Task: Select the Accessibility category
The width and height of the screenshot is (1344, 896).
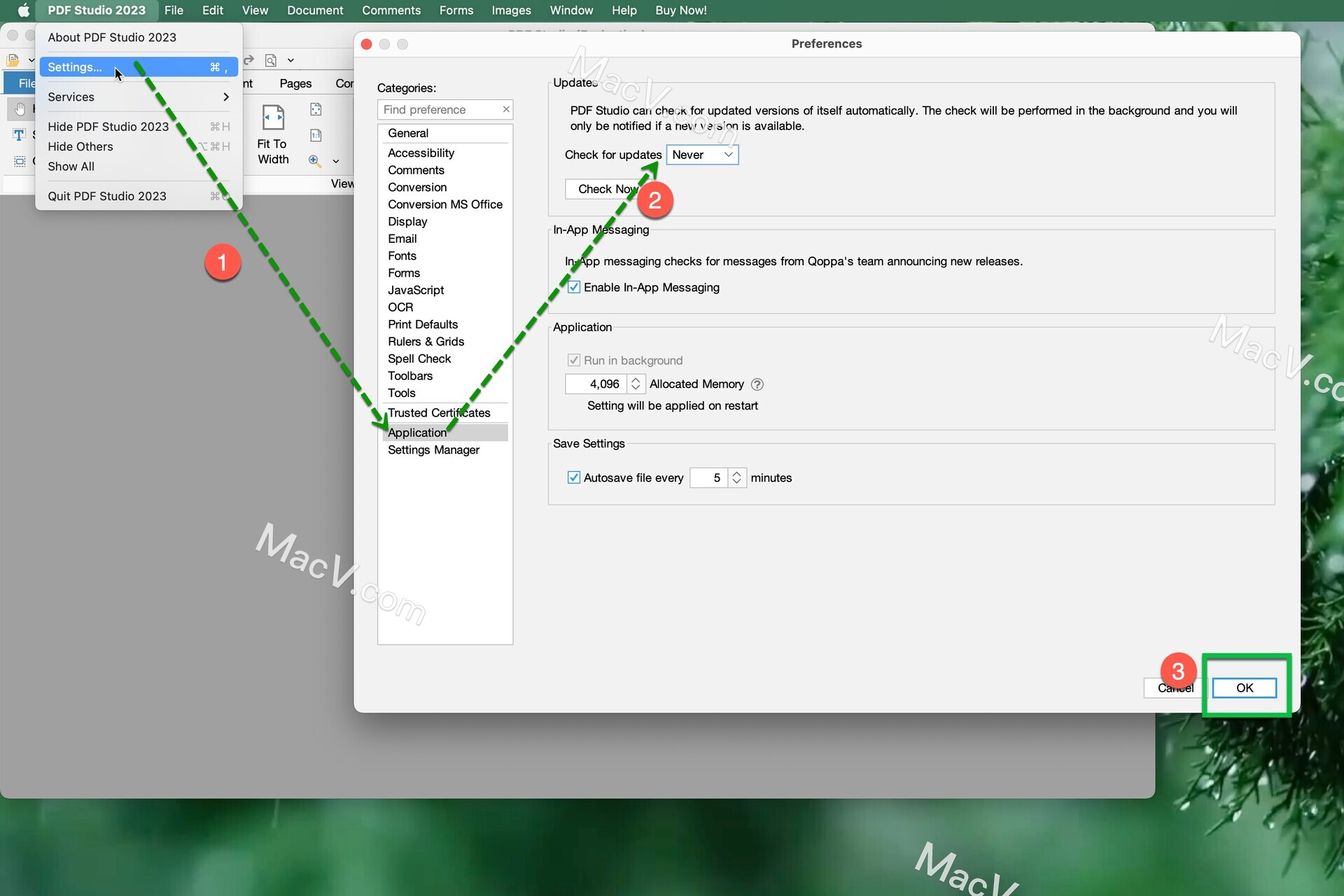Action: pyautogui.click(x=444, y=153)
